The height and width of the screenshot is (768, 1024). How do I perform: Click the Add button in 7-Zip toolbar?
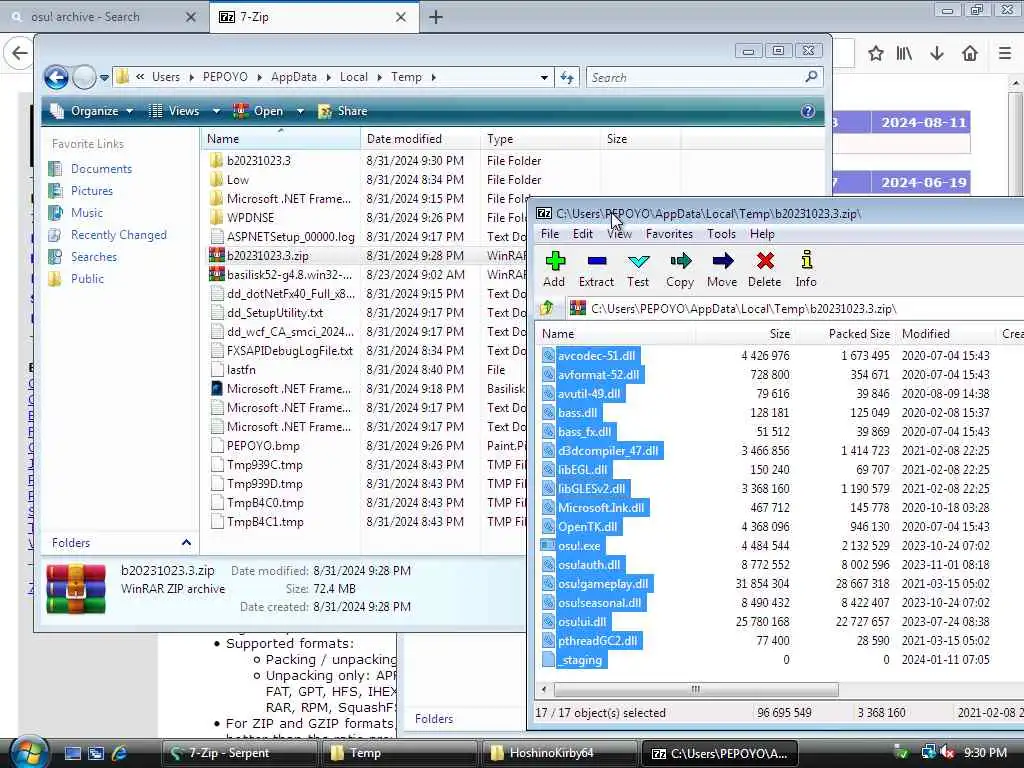coord(554,269)
